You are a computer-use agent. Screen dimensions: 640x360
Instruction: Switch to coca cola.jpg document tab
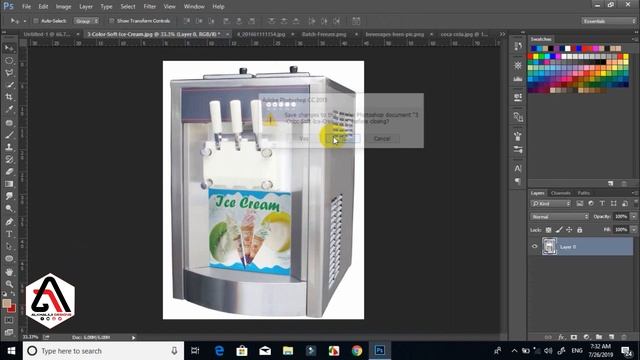click(464, 34)
